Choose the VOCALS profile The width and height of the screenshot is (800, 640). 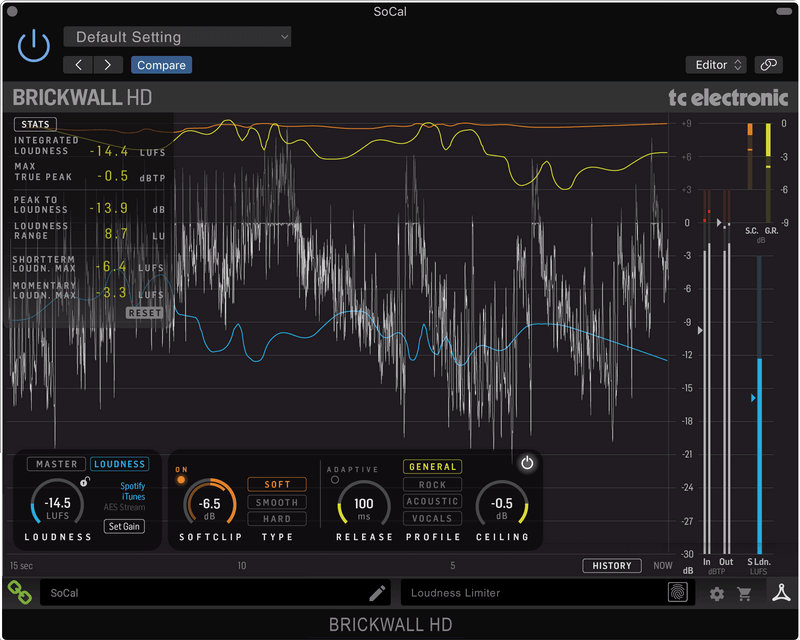433,518
